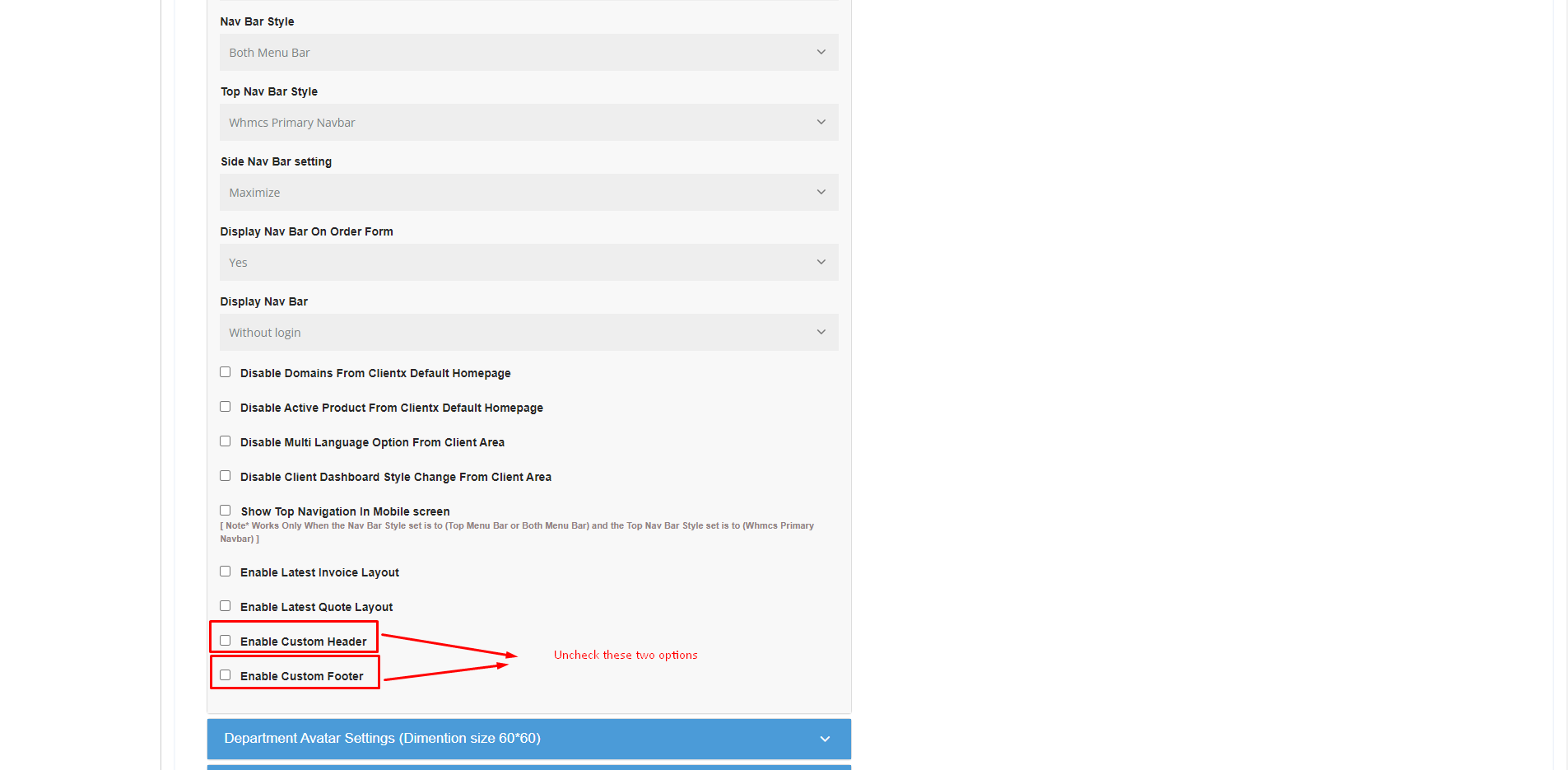Tick Disable Active Product From Clientx checkbox
Image resolution: width=1568 pixels, height=770 pixels.
pyautogui.click(x=226, y=407)
